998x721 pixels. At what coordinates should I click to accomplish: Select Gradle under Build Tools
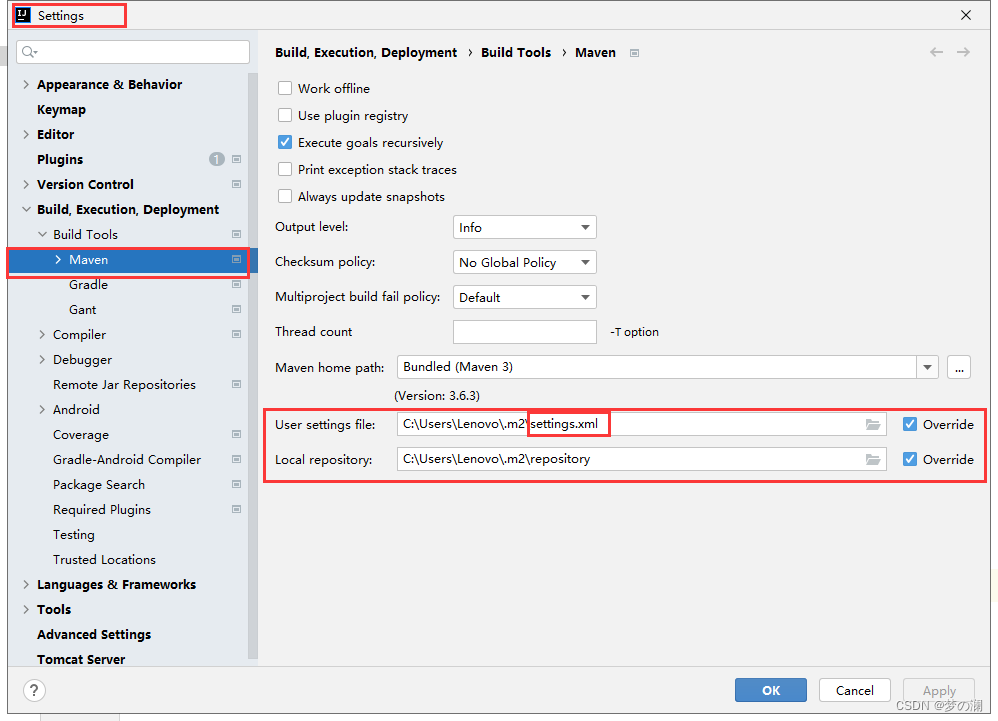pyautogui.click(x=88, y=284)
